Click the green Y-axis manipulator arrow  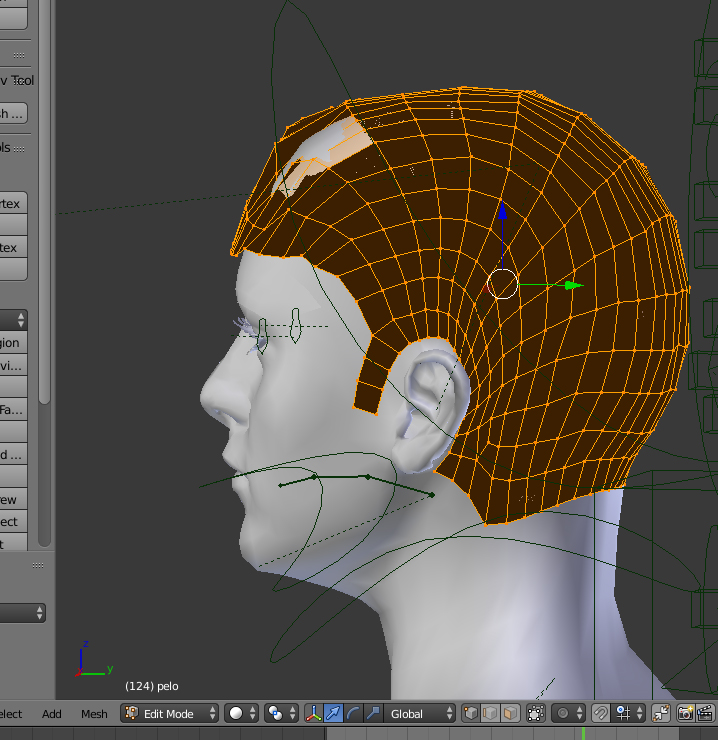point(574,285)
